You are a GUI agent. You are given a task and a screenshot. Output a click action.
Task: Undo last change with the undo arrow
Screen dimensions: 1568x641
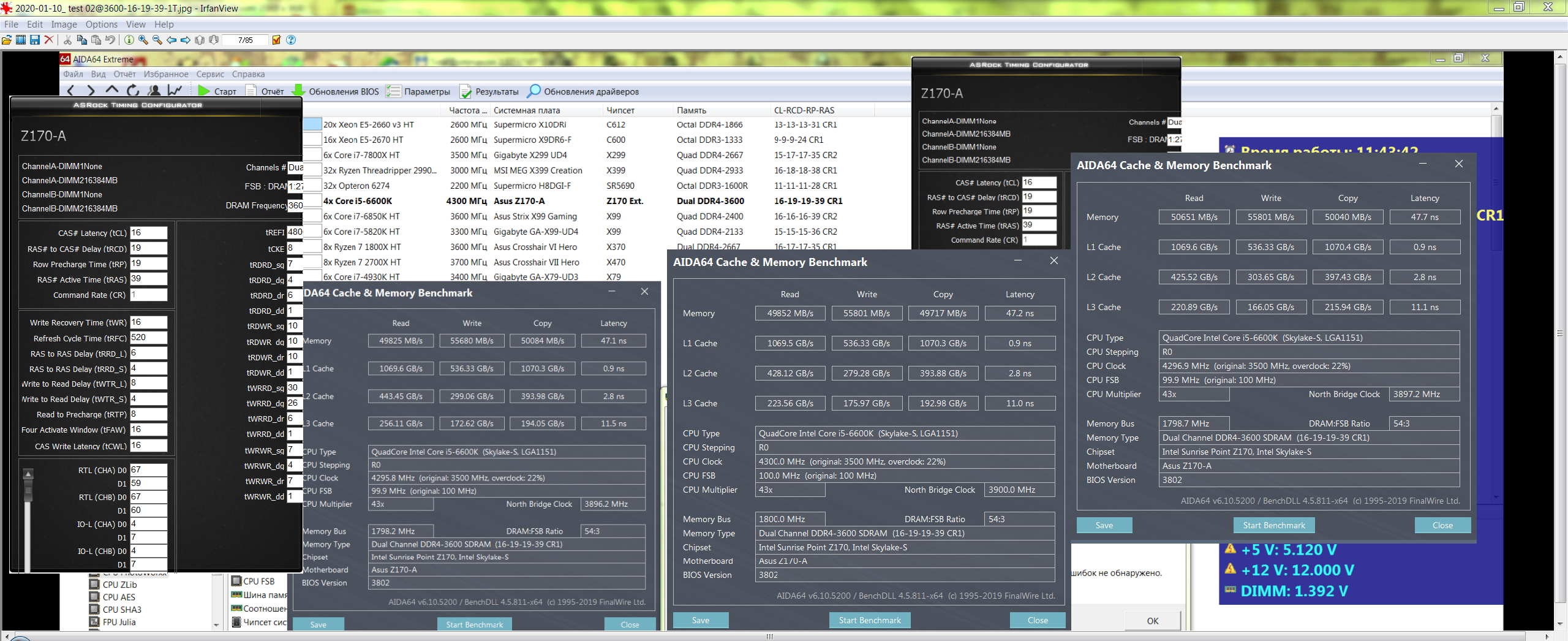click(x=110, y=40)
